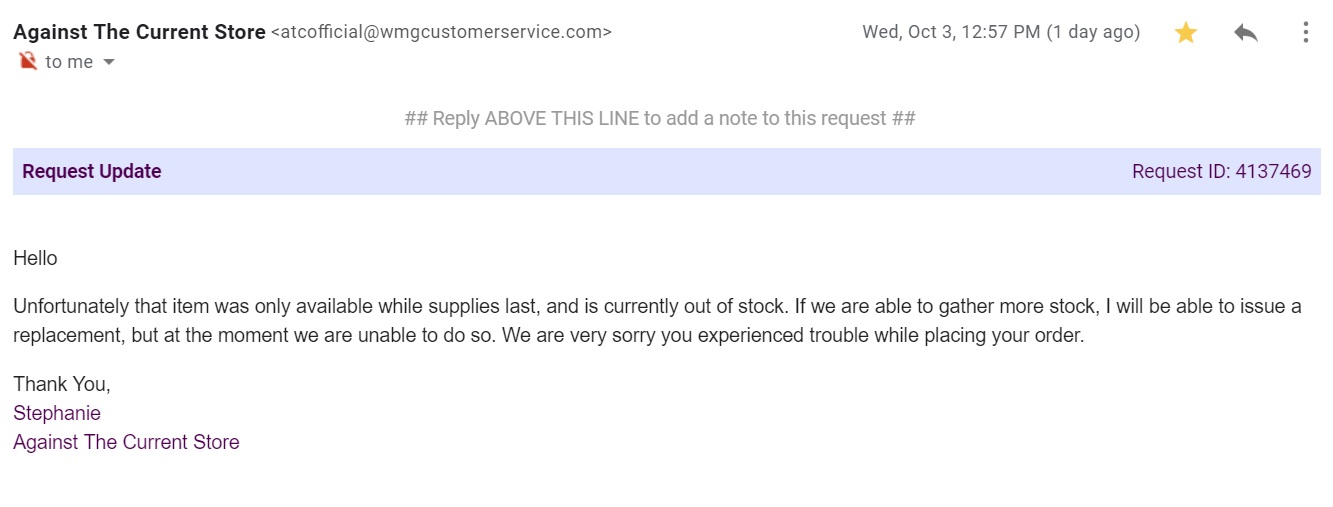This screenshot has width=1333, height=507.
Task: Star this email from Against The Current Store
Action: 1186,33
